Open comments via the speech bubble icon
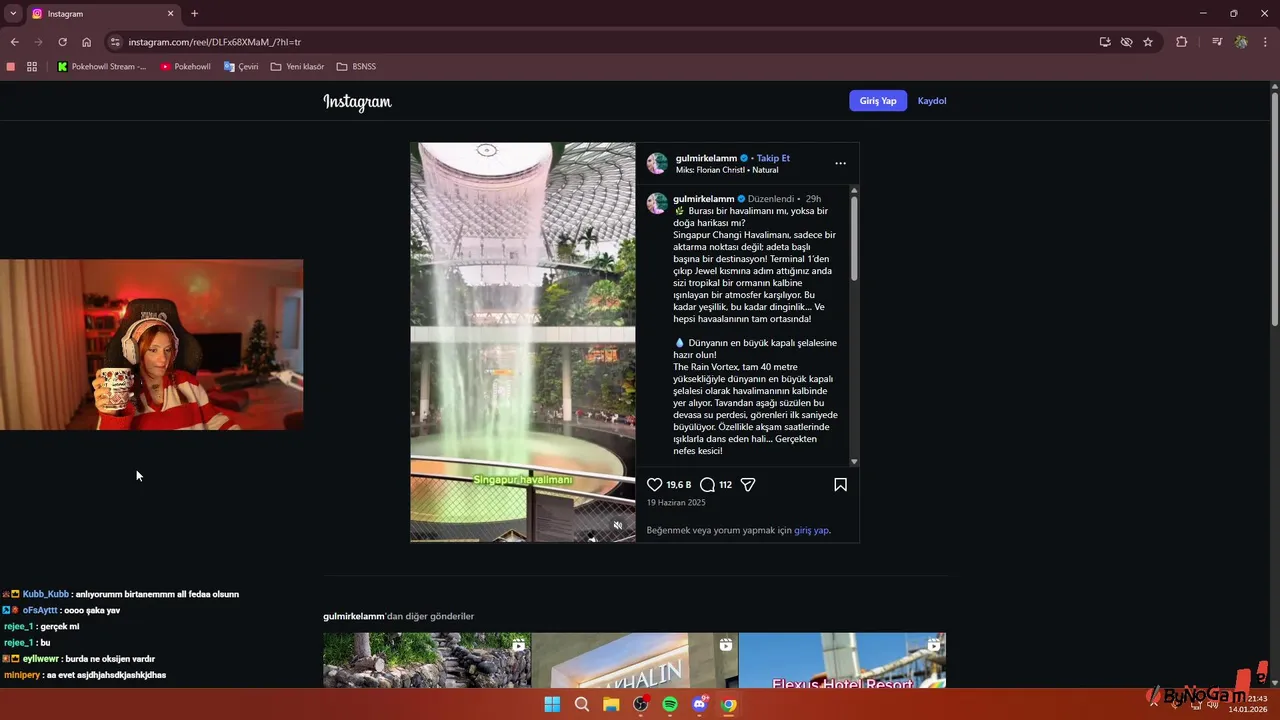1280x720 pixels. point(707,485)
